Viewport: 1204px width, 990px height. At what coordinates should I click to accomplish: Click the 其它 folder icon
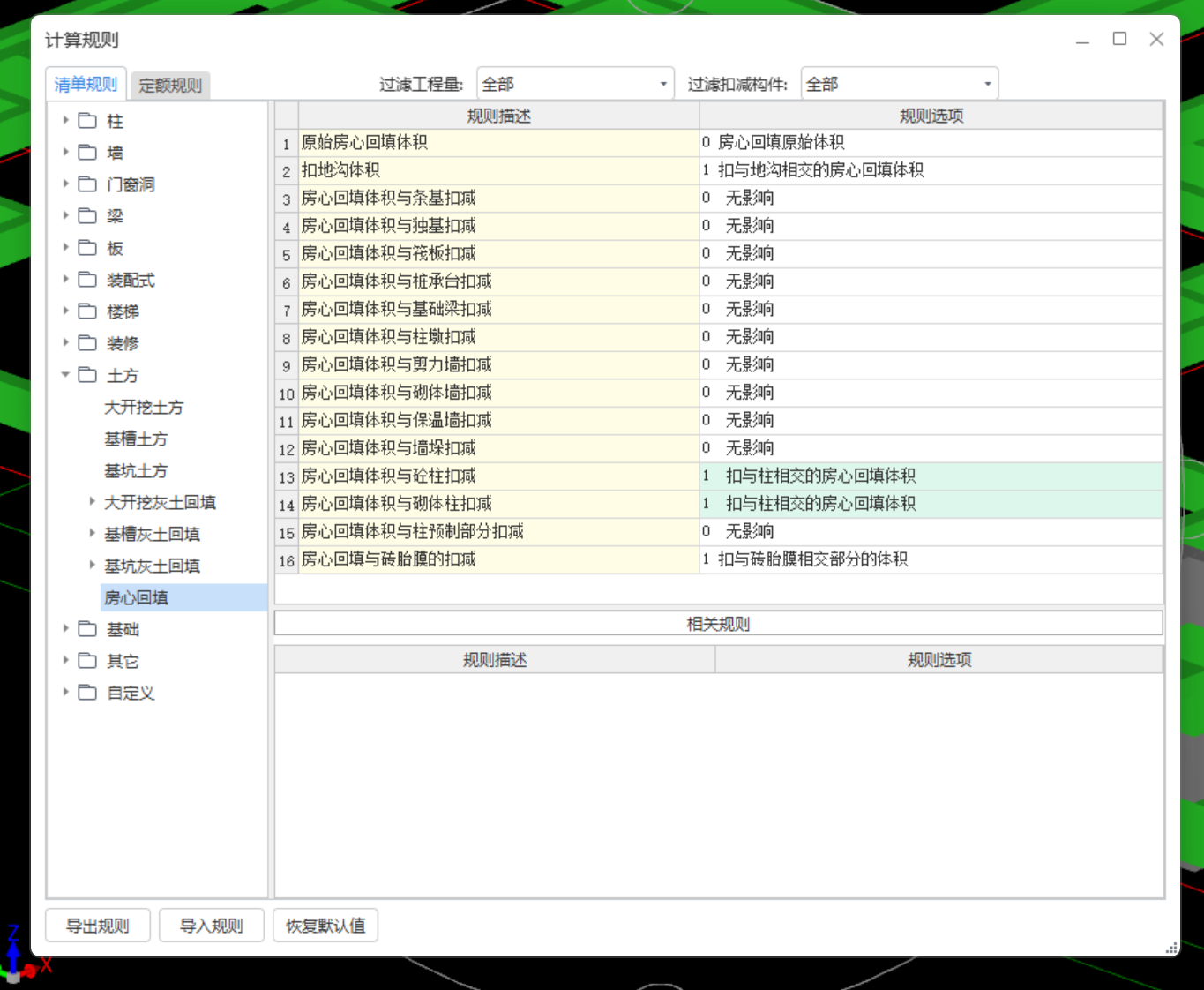click(x=87, y=661)
